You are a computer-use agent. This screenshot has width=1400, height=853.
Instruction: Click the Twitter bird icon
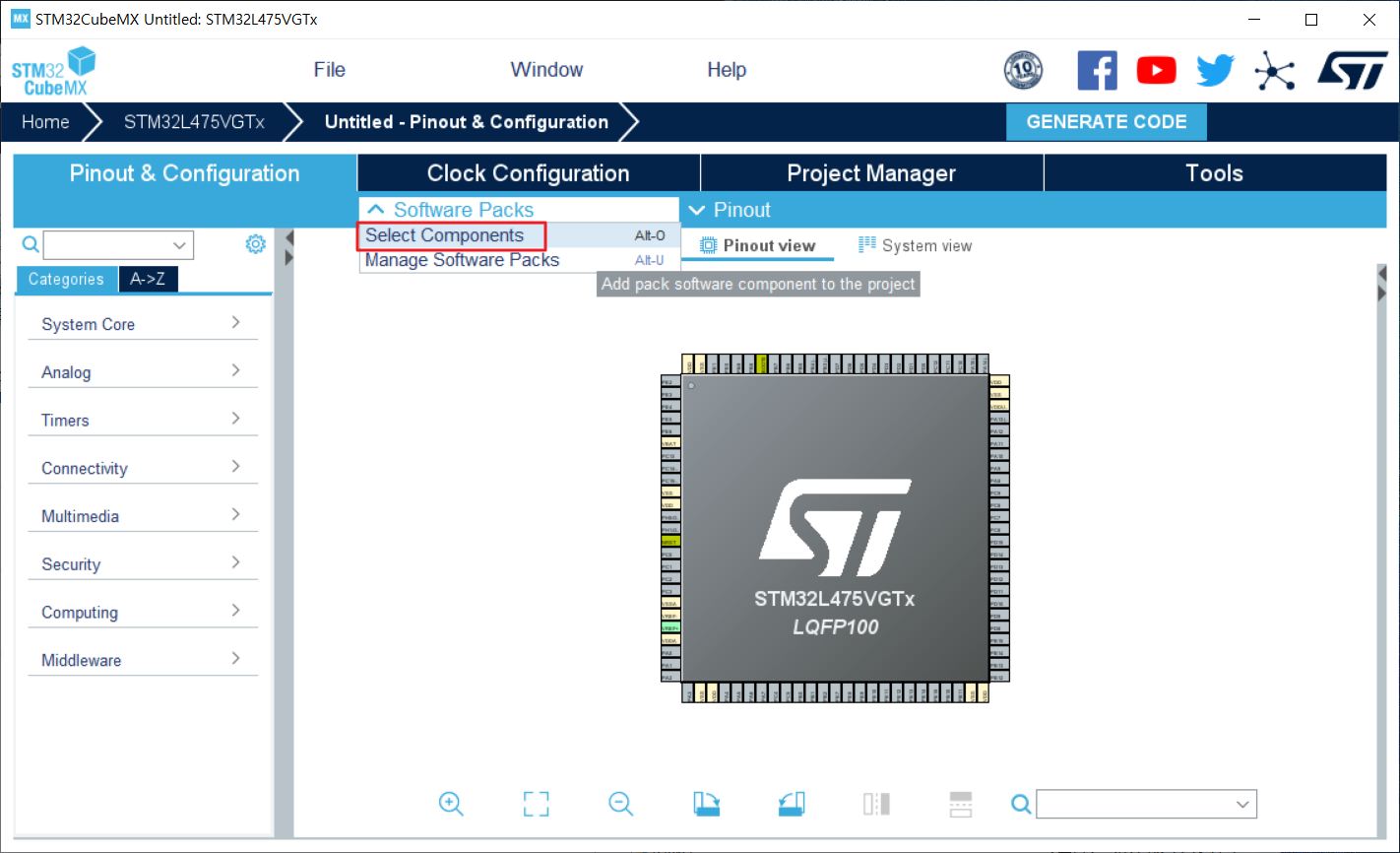point(1215,71)
